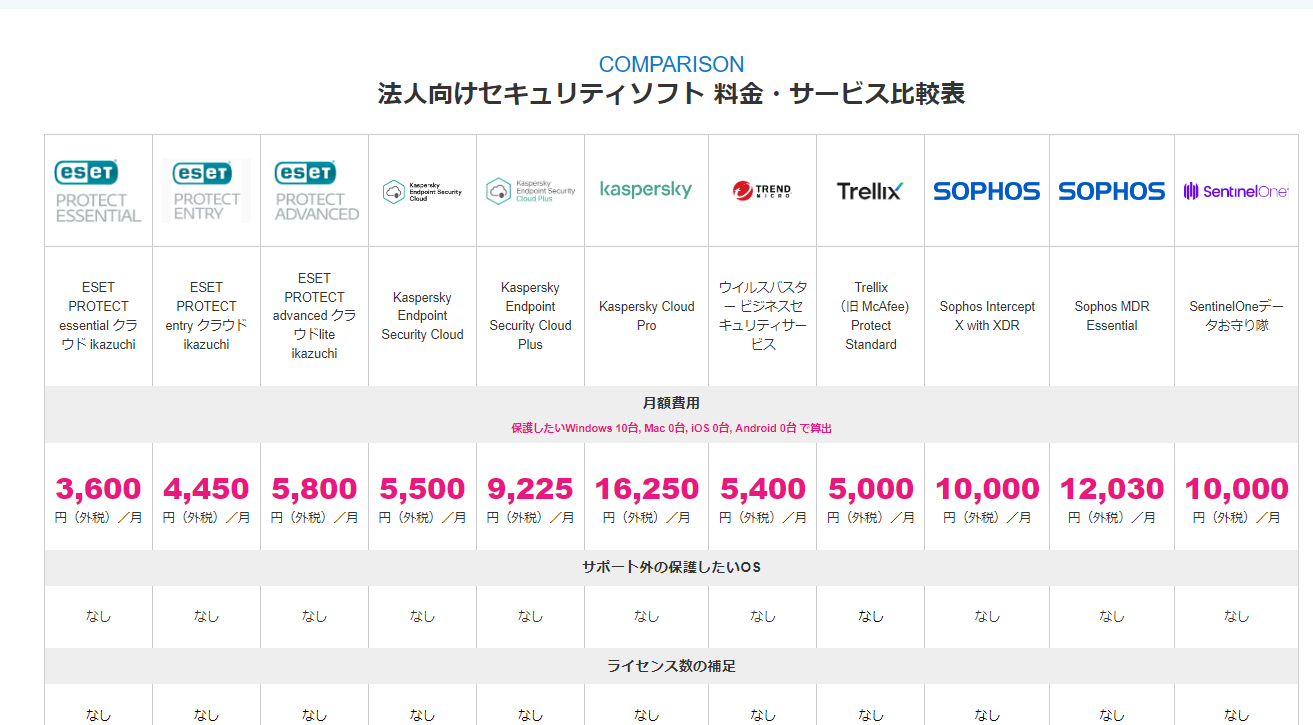Click the ESET PROTECT ADVANCED logo
The width and height of the screenshot is (1313, 725).
point(315,191)
